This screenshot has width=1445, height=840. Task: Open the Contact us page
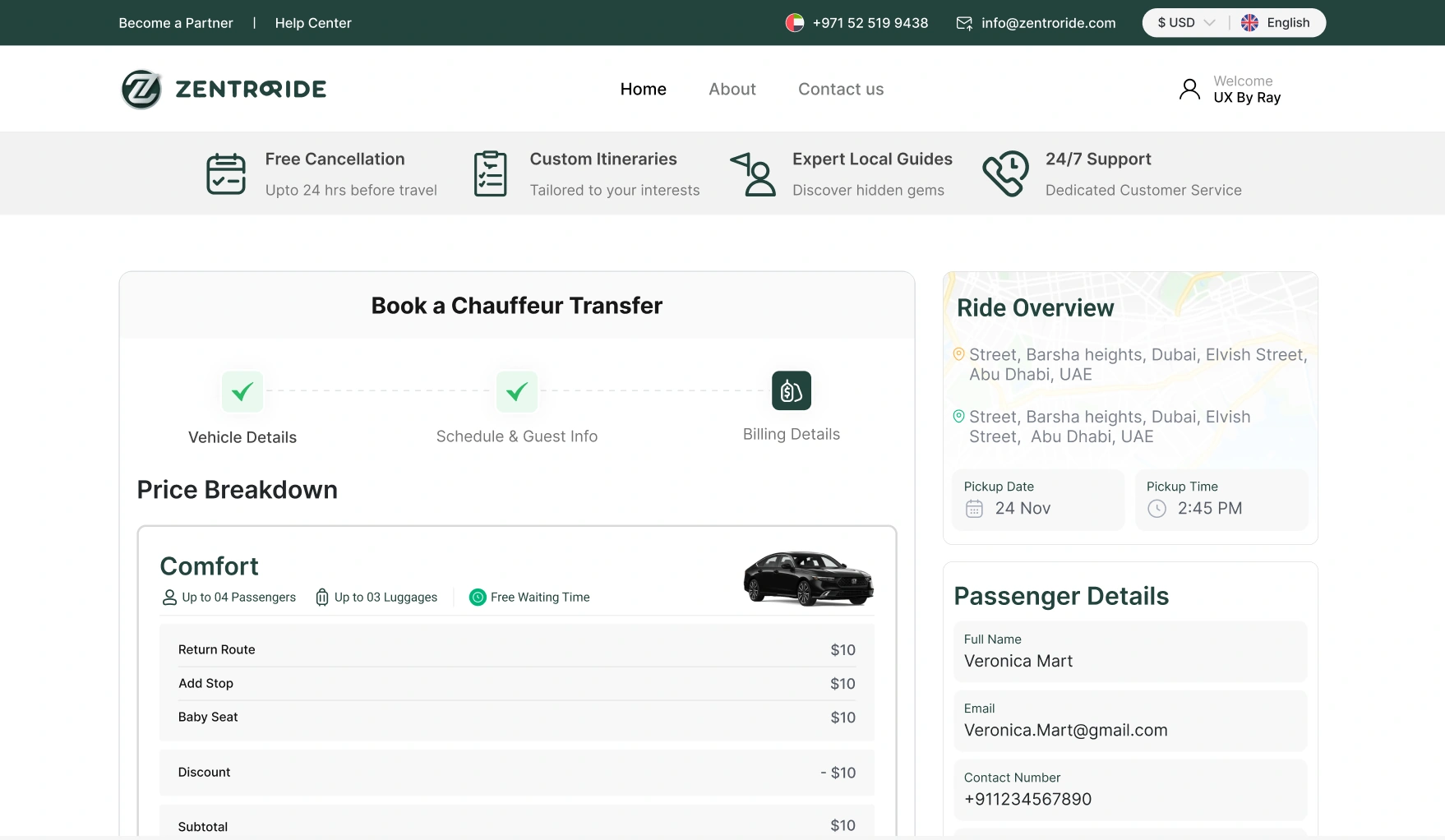click(841, 89)
